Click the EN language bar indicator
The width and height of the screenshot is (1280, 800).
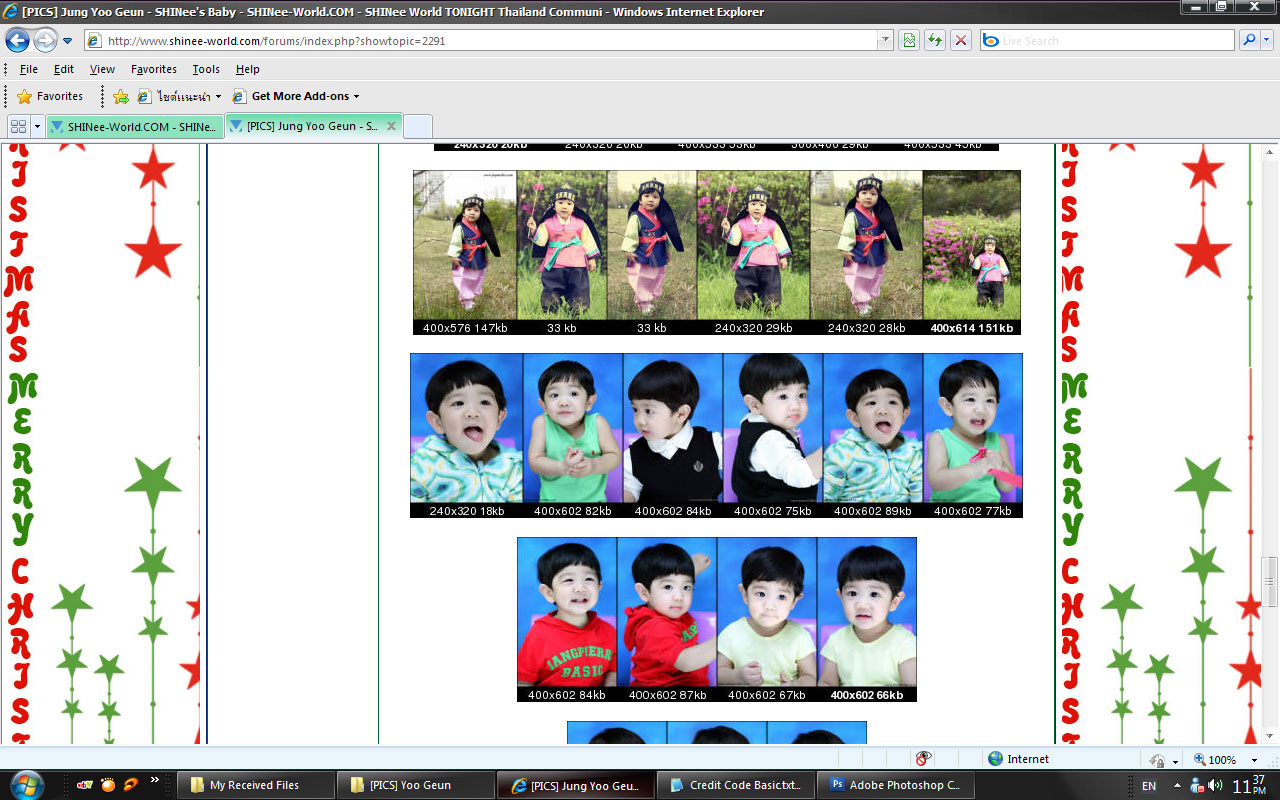[x=1149, y=786]
